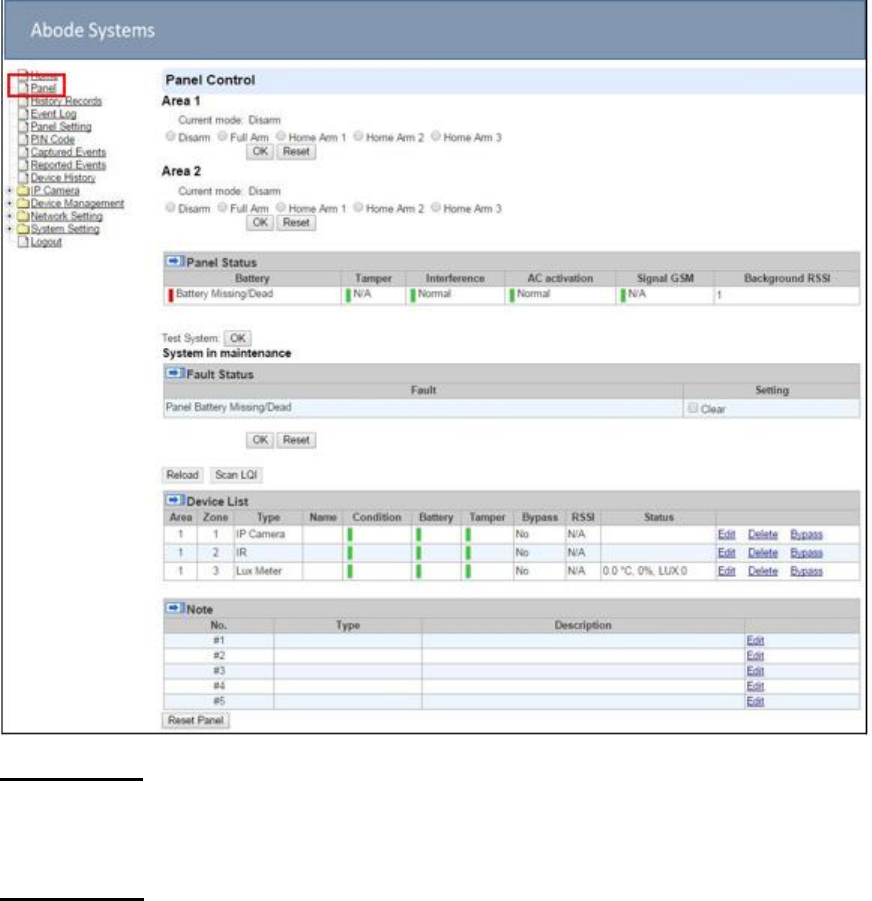This screenshot has height=901, width=872.
Task: Edit the IP Camera device
Action: 726,534
